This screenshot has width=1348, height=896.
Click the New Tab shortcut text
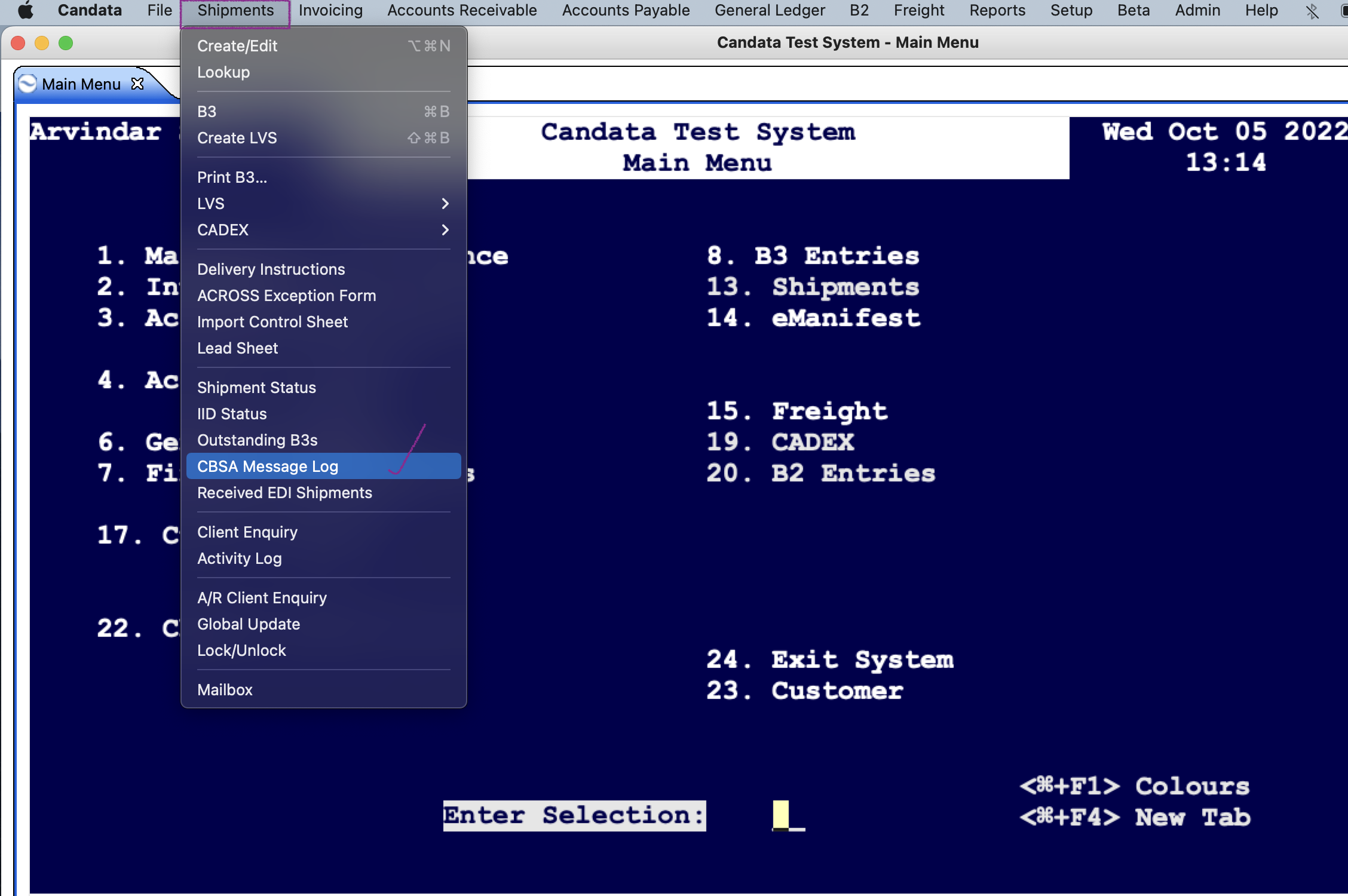pos(1135,817)
